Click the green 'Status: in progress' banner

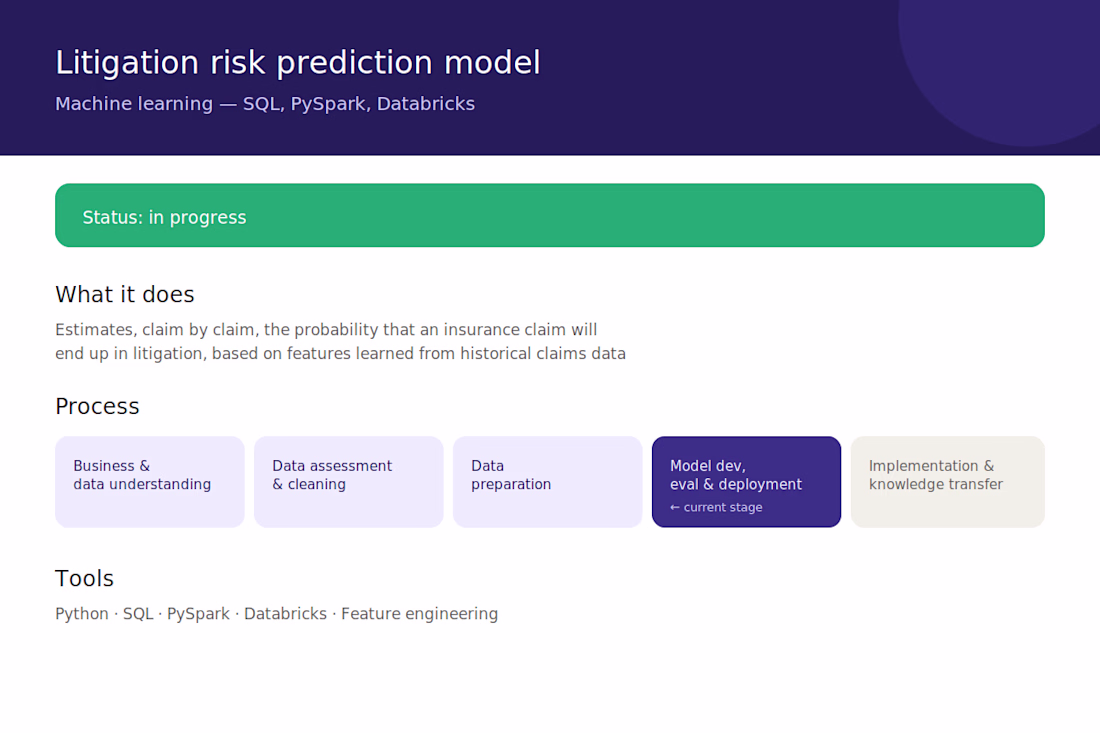click(550, 215)
